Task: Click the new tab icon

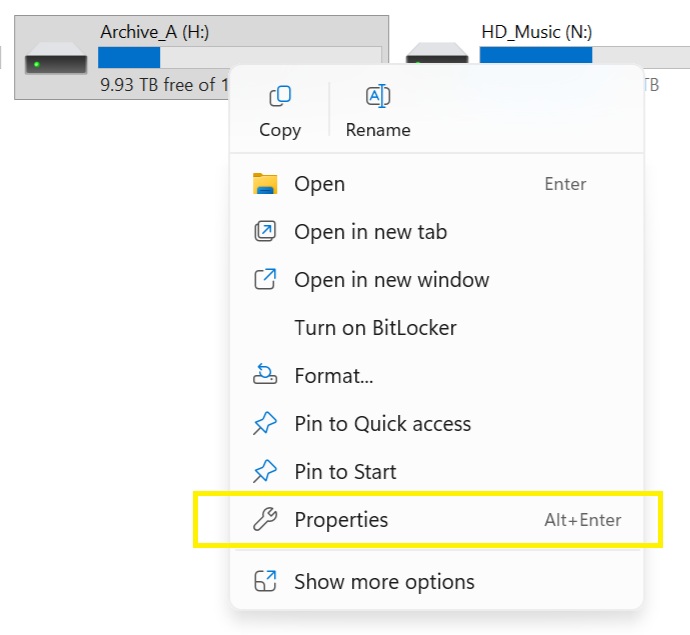Action: (x=265, y=232)
